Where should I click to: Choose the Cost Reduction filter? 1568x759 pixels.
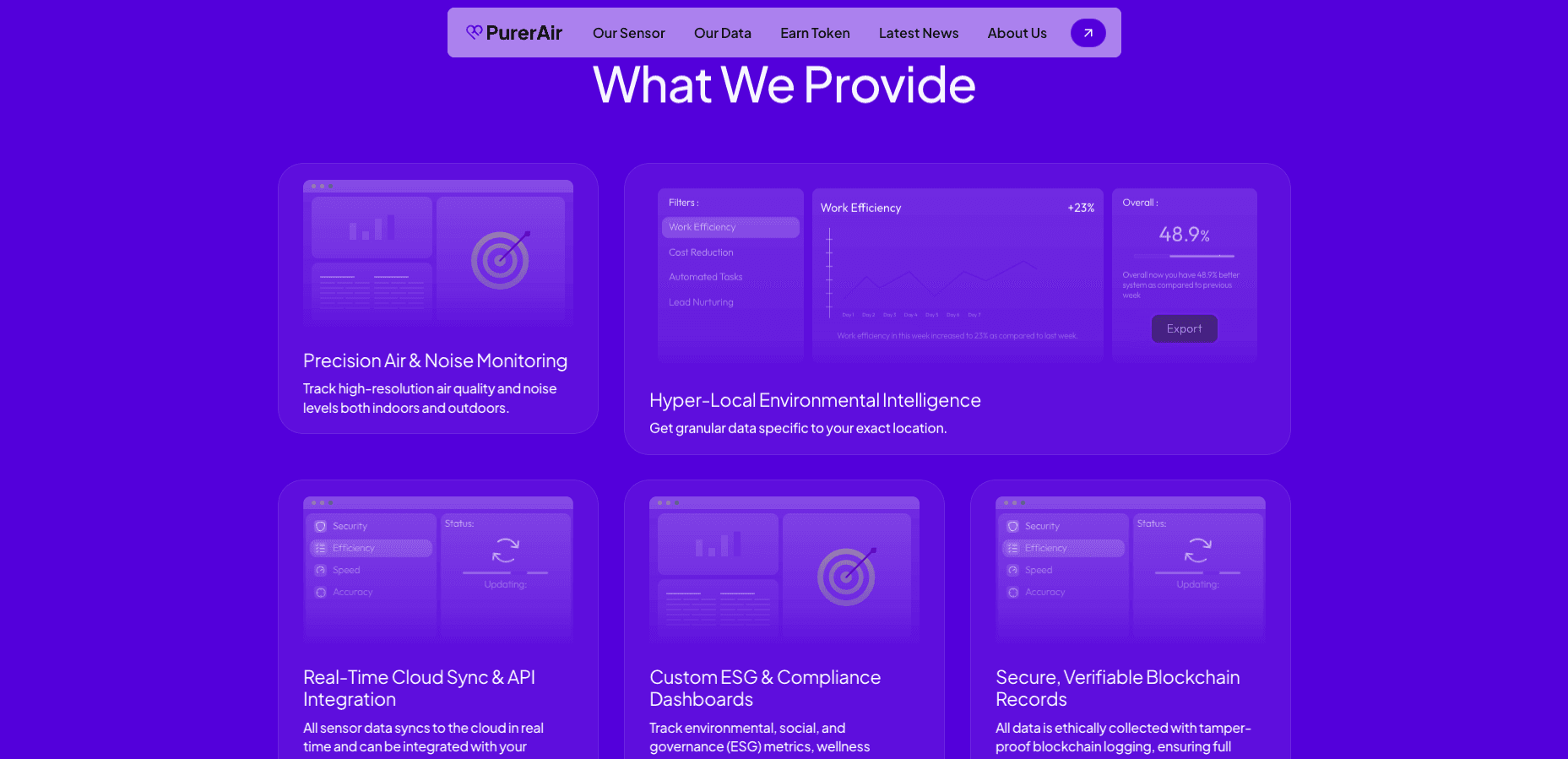(x=701, y=252)
